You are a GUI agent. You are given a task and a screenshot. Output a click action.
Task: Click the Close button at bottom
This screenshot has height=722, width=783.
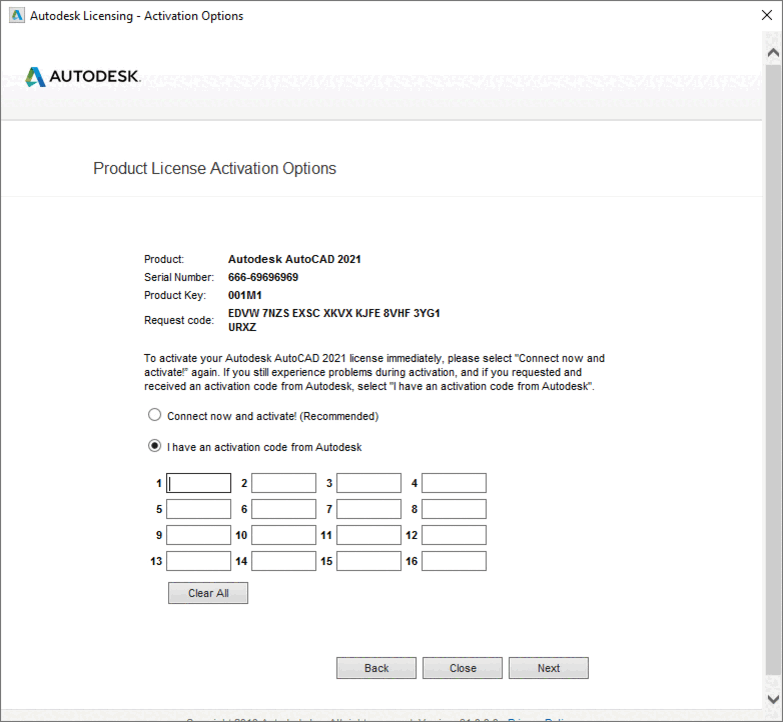462,668
